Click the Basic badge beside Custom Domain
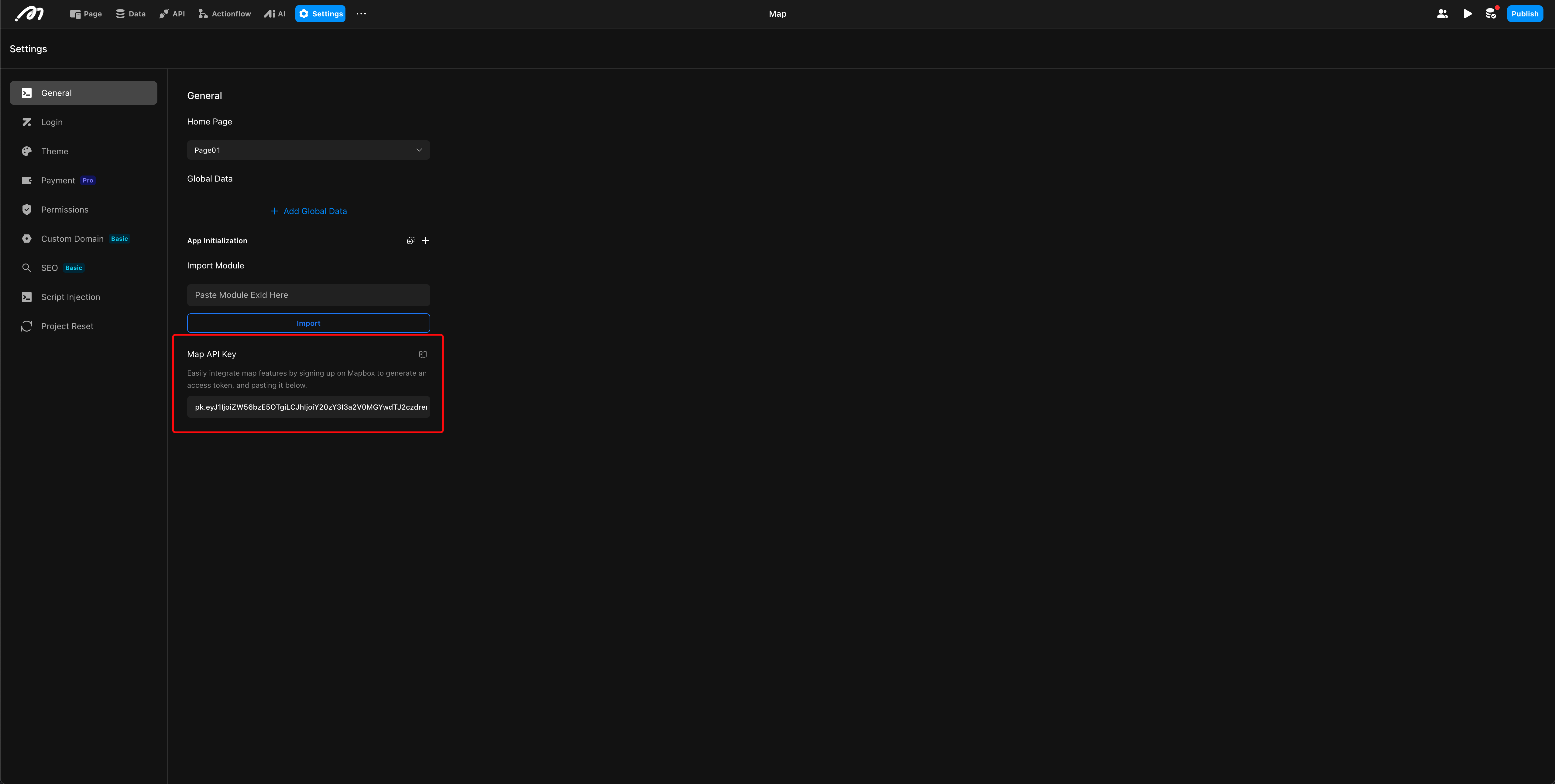 click(119, 239)
